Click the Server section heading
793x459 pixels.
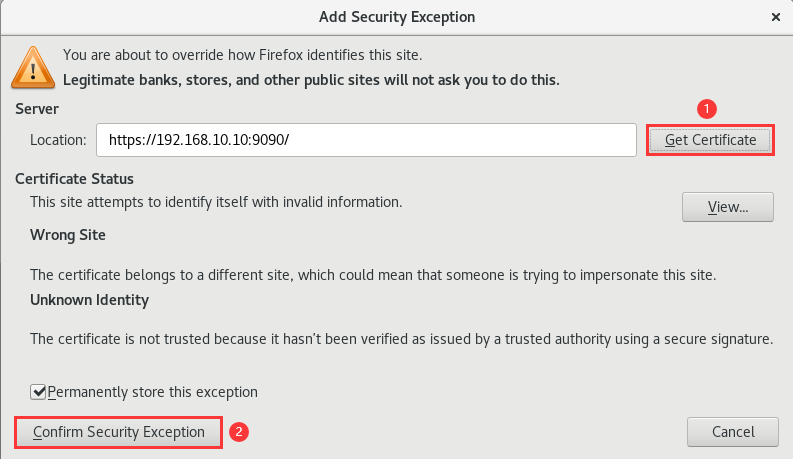coord(37,108)
